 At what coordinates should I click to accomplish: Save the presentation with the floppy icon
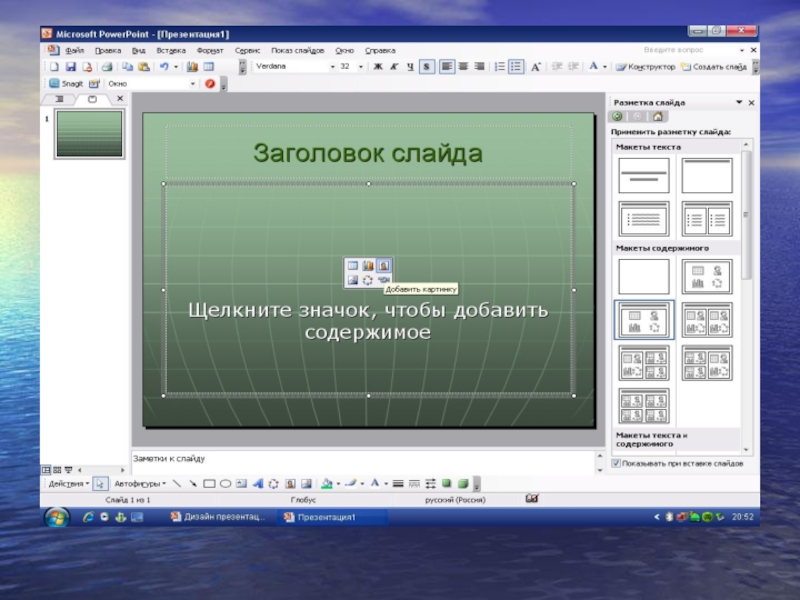71,67
